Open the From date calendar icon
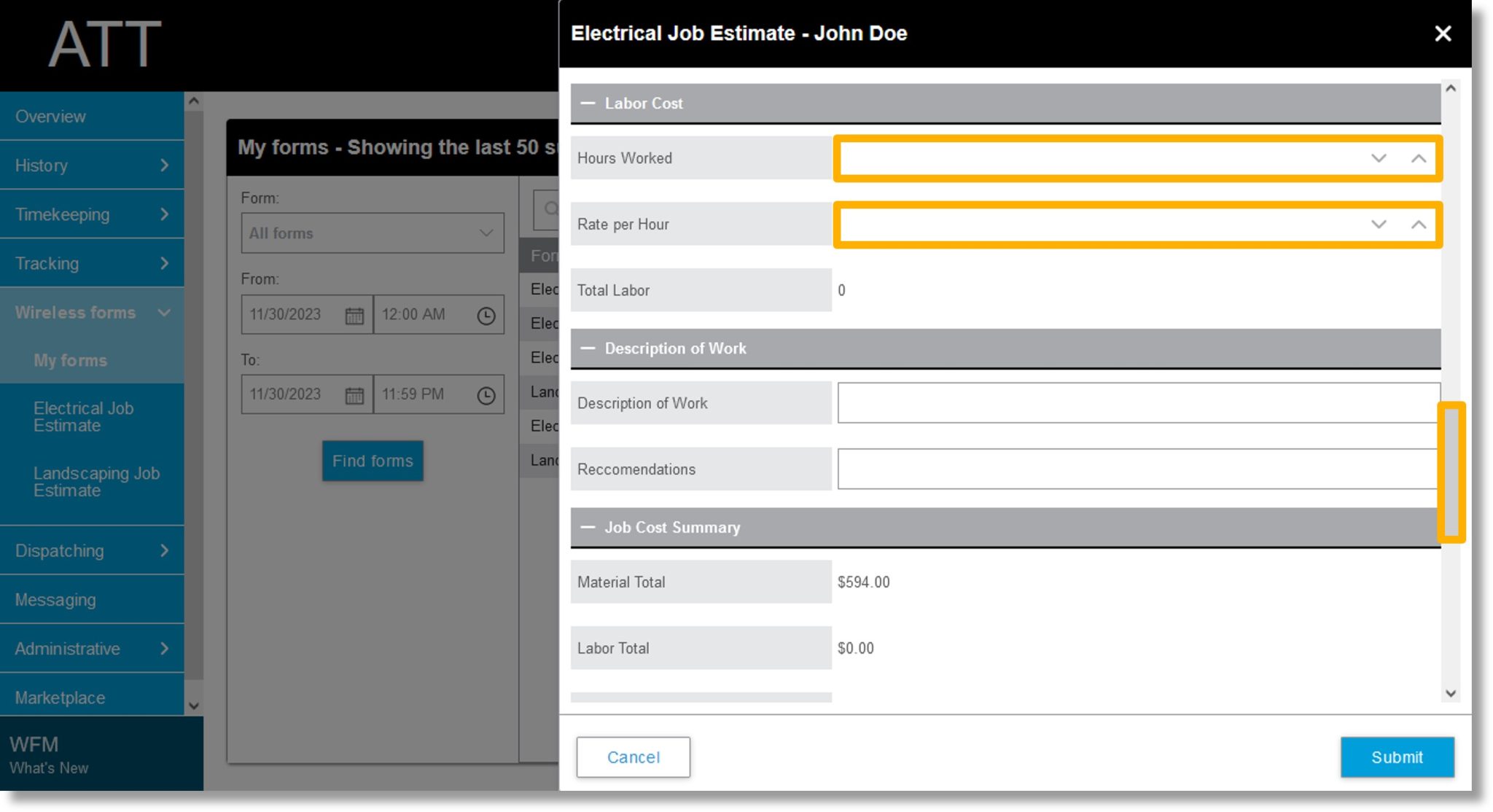This screenshot has height=812, width=1493. (354, 316)
